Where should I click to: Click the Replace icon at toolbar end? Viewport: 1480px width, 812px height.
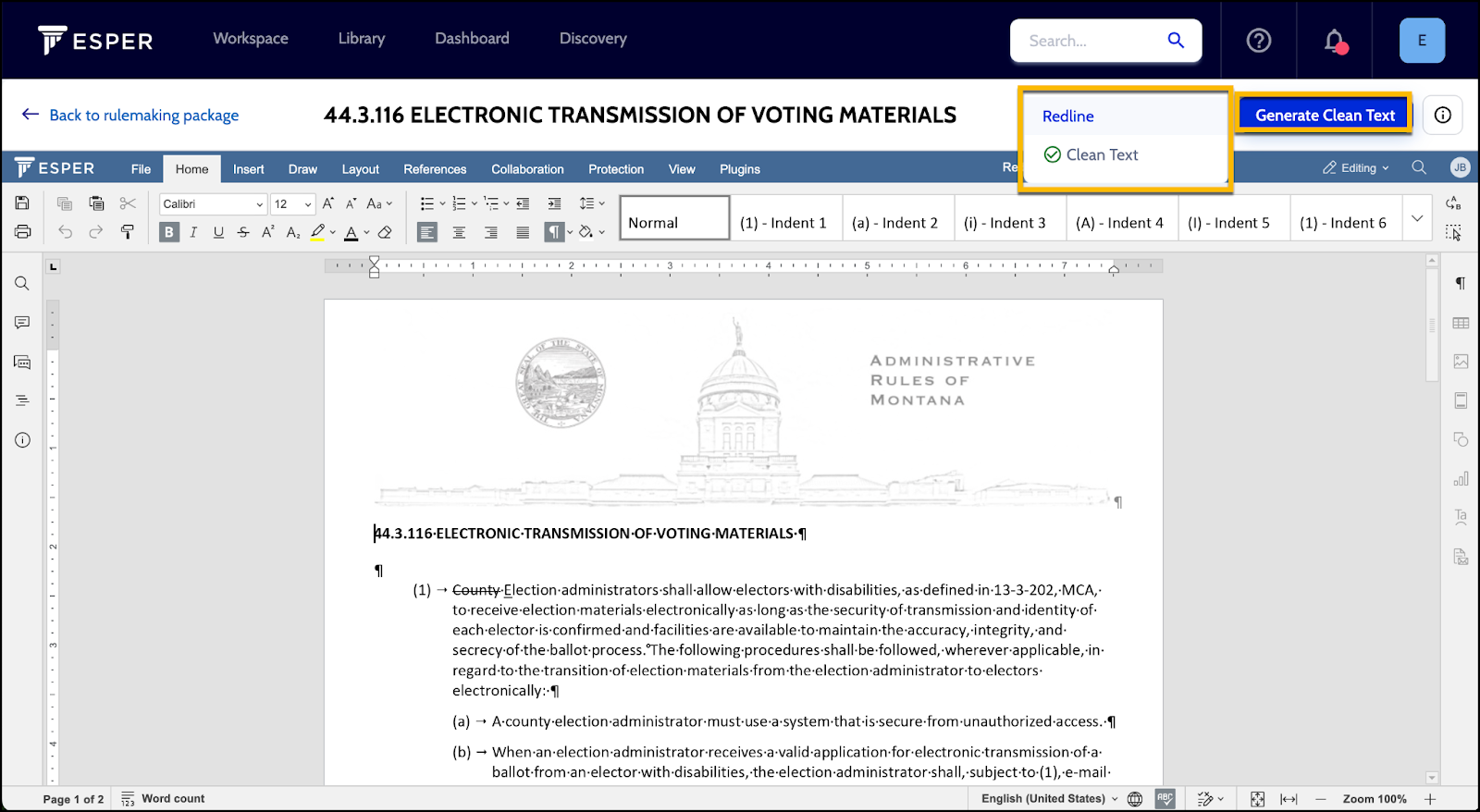(x=1453, y=203)
